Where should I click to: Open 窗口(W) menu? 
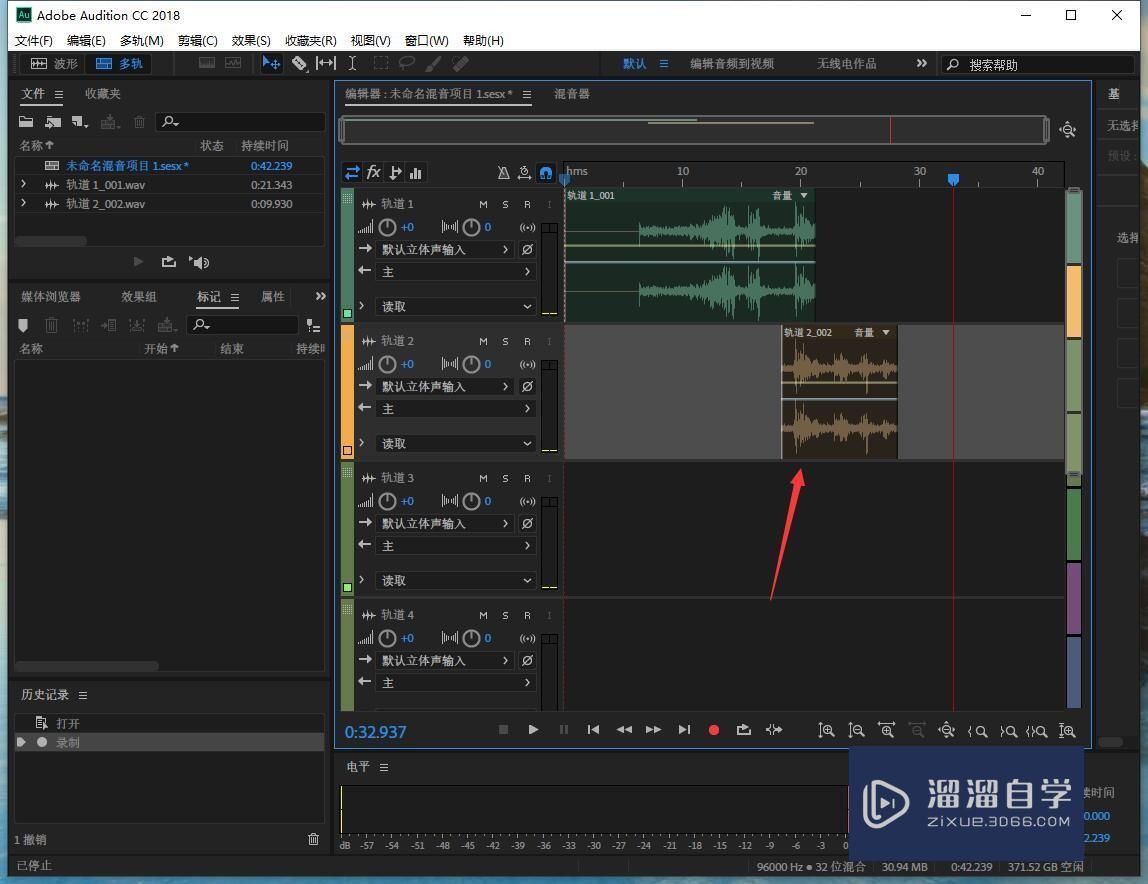[427, 40]
